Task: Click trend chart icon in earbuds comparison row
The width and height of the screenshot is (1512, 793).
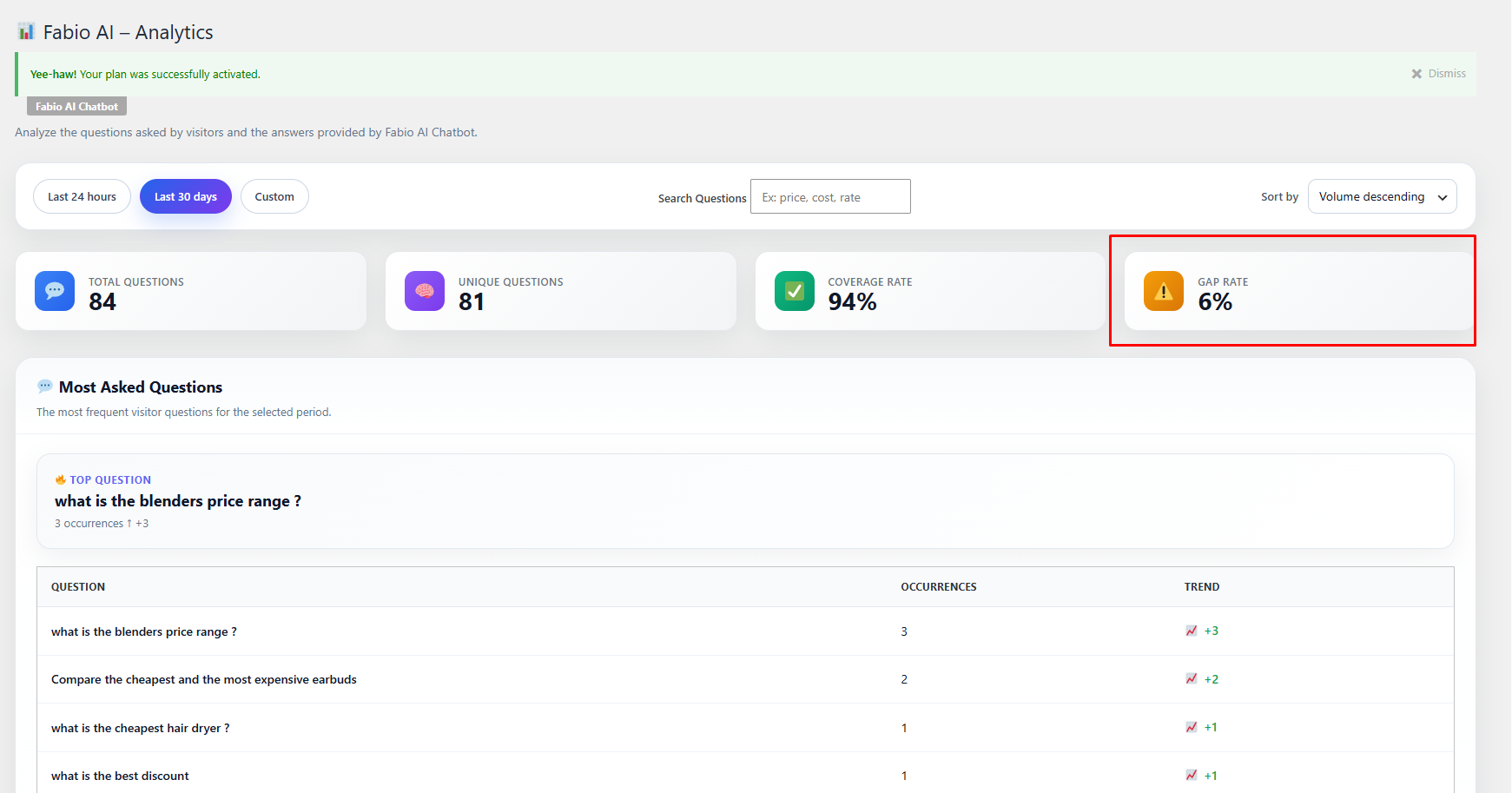Action: [x=1192, y=679]
